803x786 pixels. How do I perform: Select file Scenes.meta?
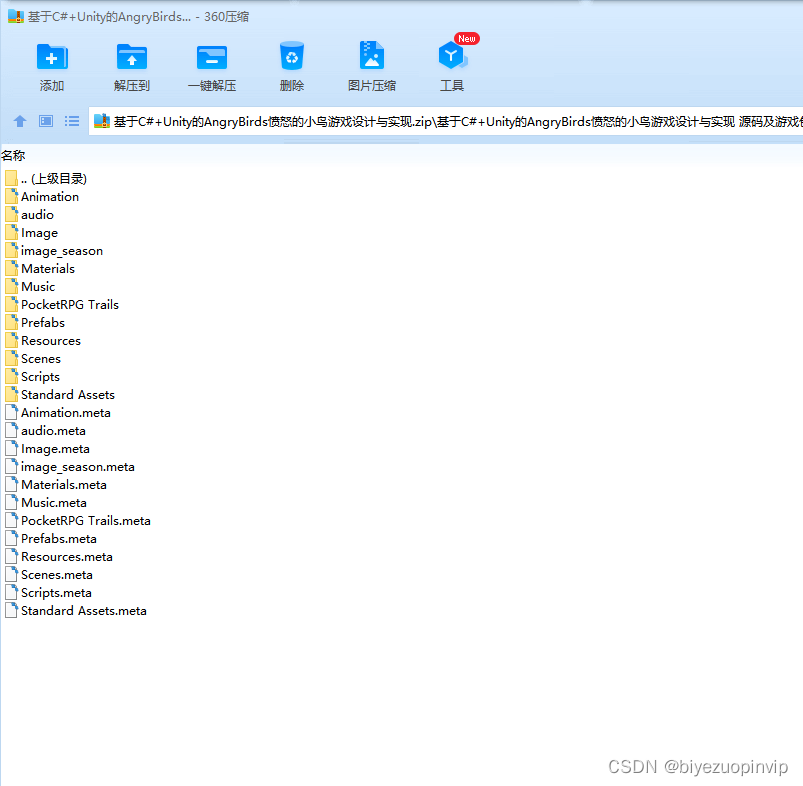(49, 575)
